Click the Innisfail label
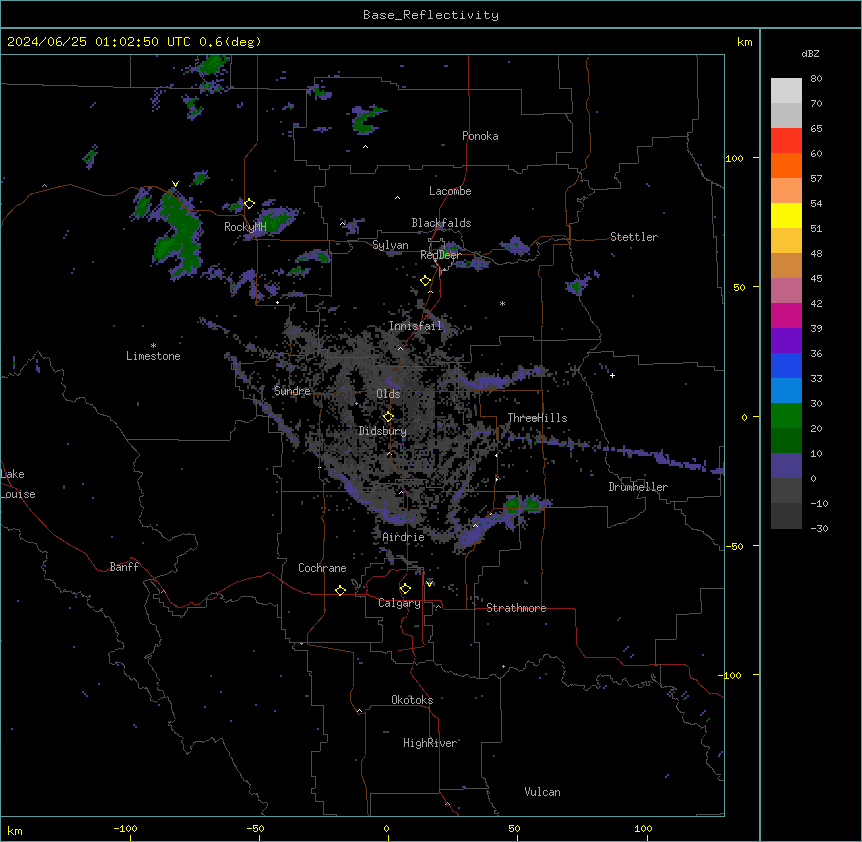Image resolution: width=862 pixels, height=842 pixels. (x=415, y=326)
